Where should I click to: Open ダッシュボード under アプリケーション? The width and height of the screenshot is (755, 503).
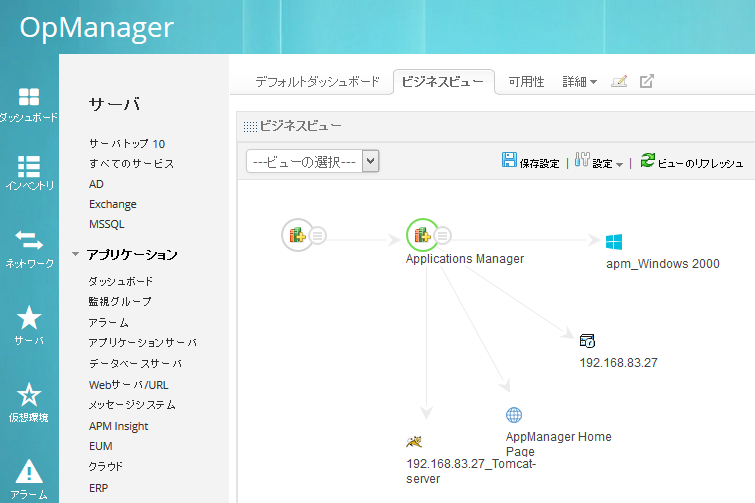(121, 281)
